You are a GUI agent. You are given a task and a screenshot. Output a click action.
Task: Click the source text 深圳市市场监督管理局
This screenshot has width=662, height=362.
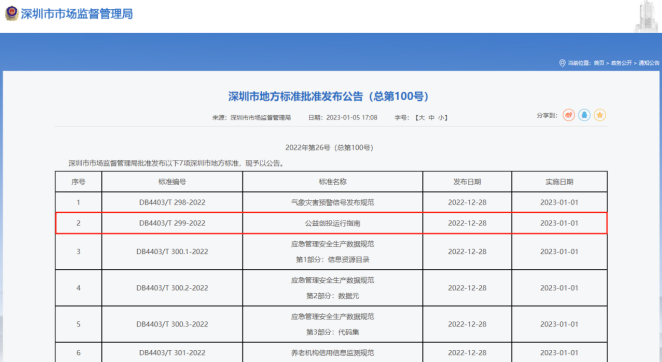[x=260, y=118]
